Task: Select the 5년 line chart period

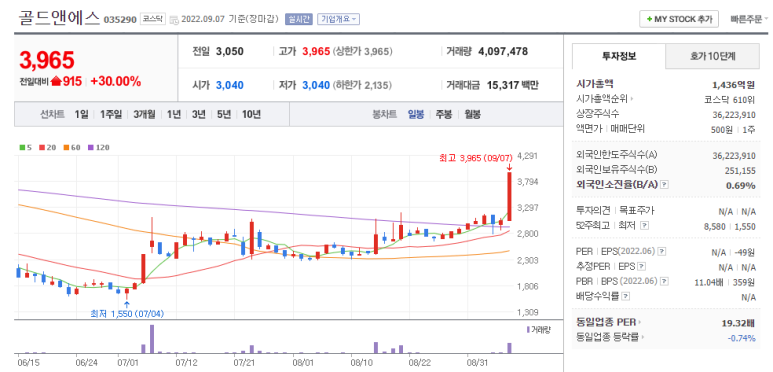Action: 224,115
